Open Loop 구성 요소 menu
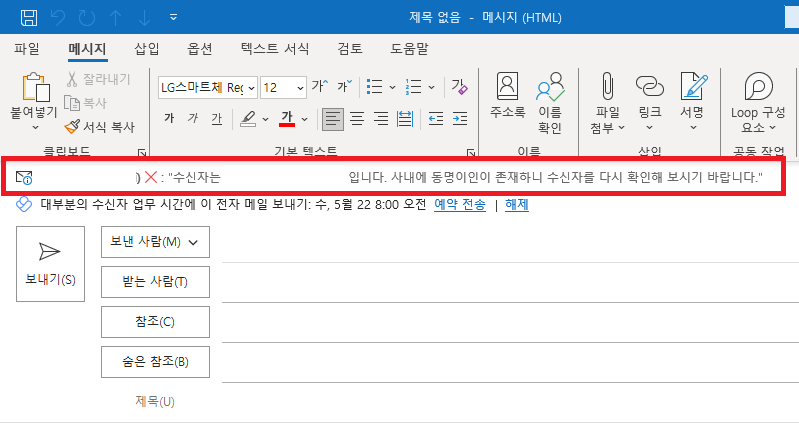 click(758, 102)
